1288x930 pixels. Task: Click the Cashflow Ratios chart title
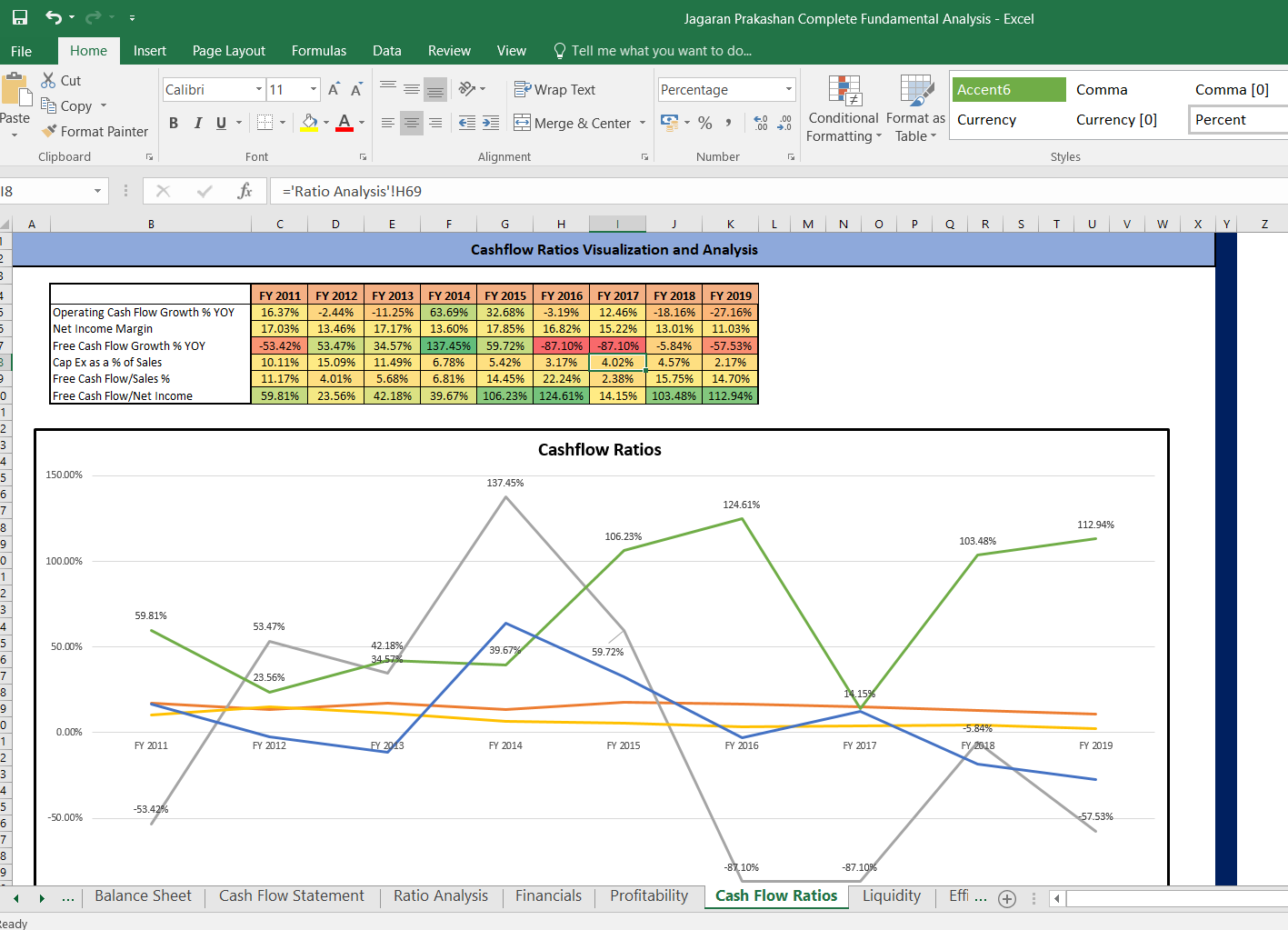coord(600,449)
